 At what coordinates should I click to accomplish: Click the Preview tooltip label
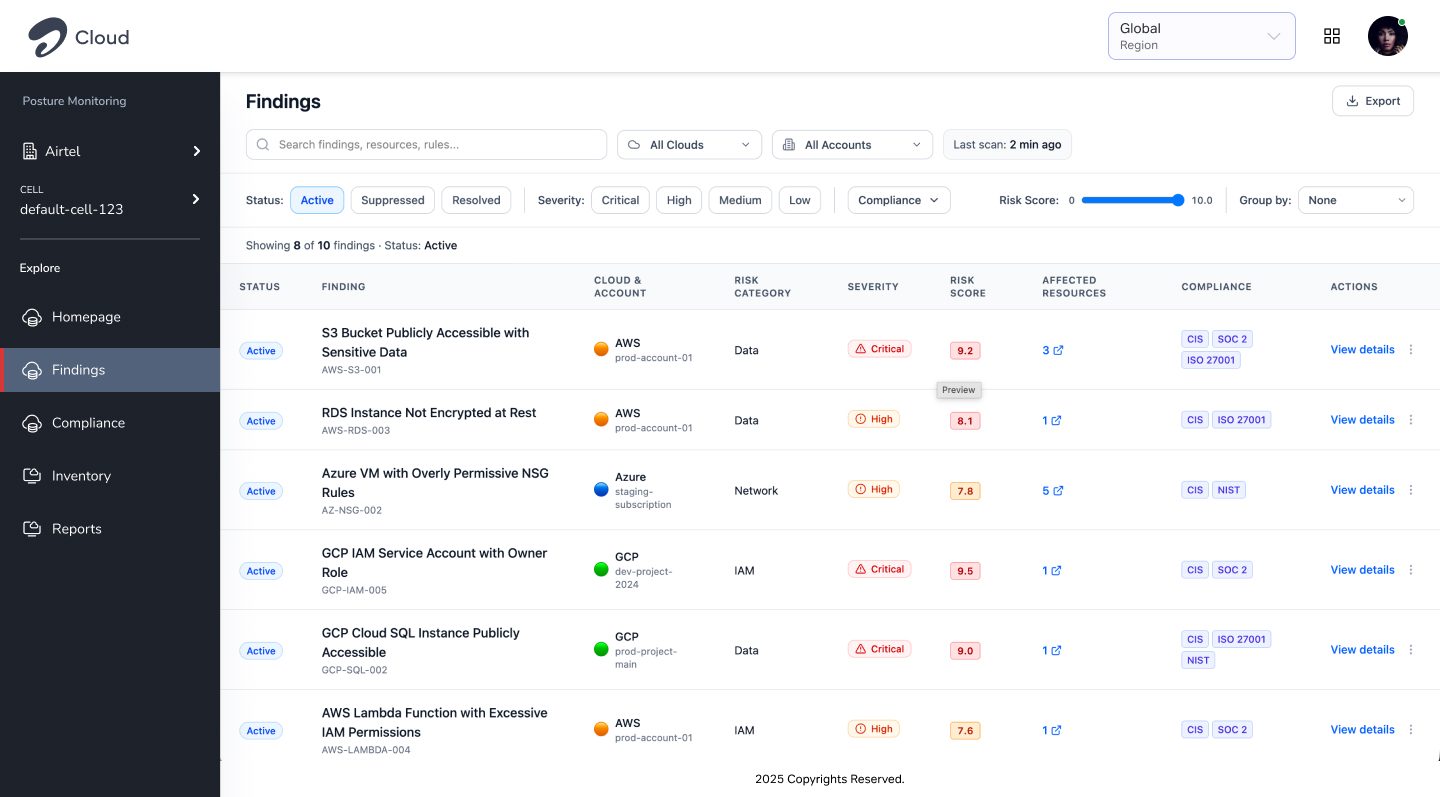click(958, 390)
